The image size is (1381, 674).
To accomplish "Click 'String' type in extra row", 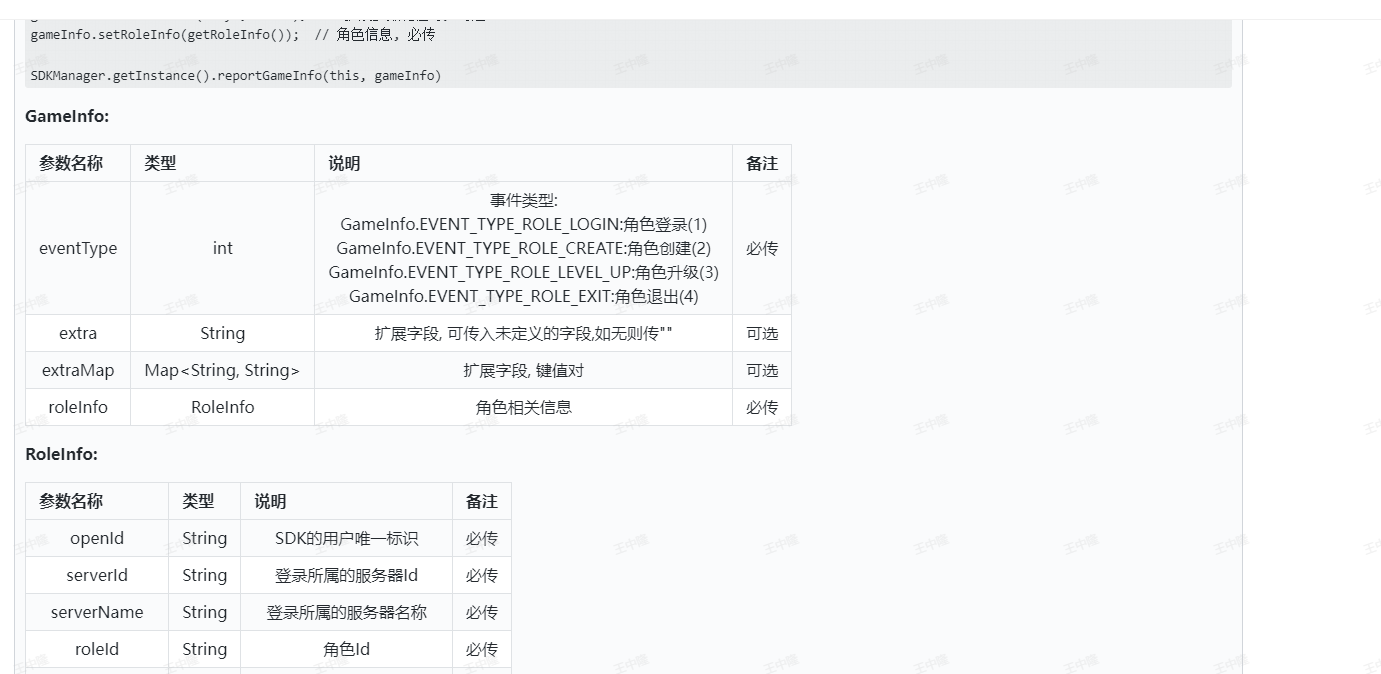I will (x=223, y=333).
